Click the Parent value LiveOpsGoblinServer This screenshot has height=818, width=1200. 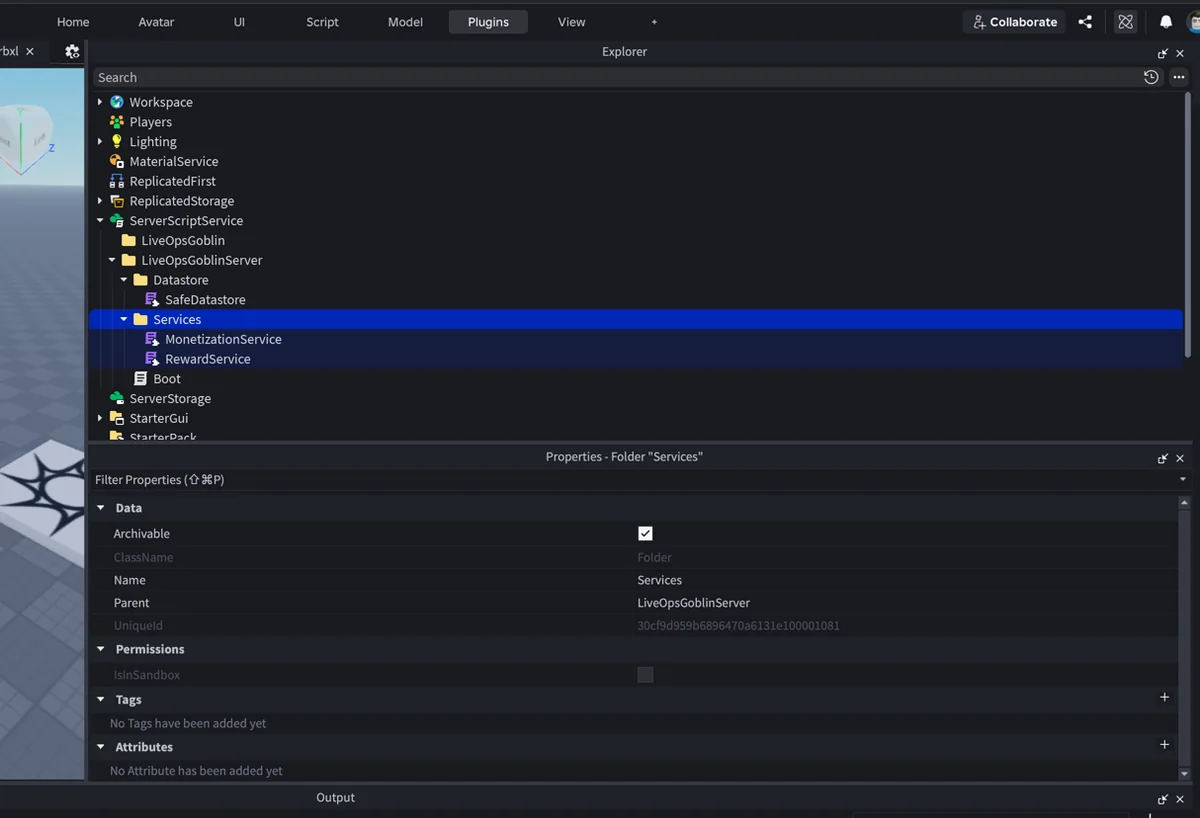tap(694, 603)
